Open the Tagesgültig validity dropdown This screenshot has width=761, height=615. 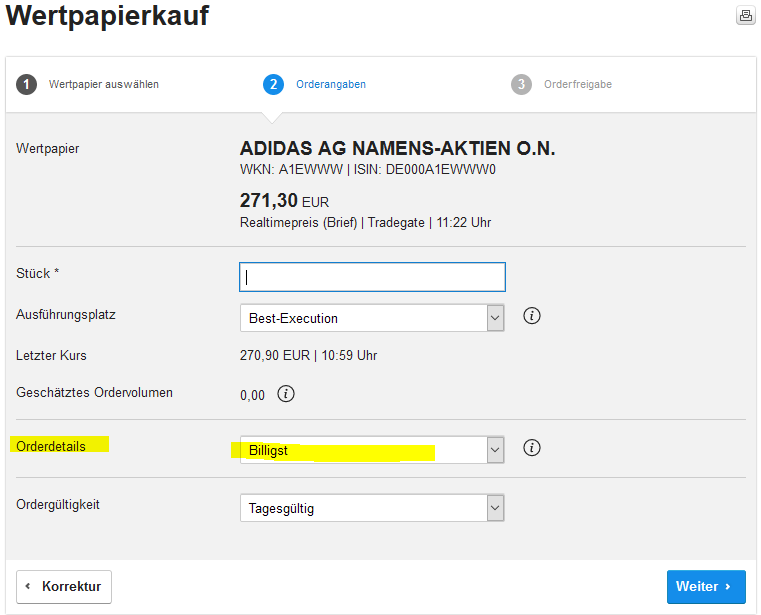[372, 508]
